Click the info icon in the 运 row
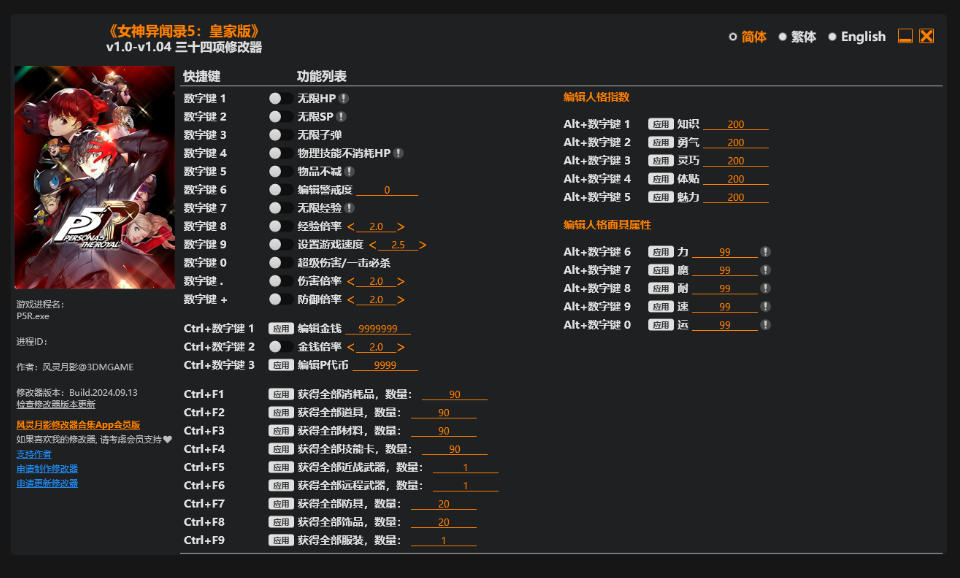 tap(765, 325)
